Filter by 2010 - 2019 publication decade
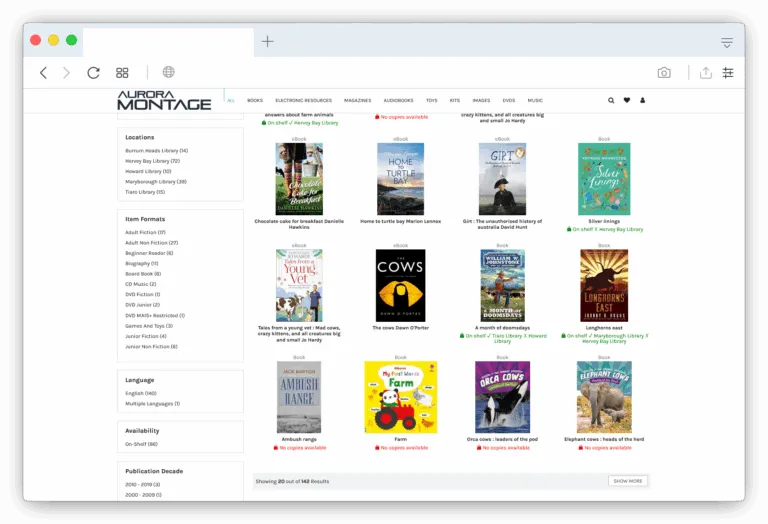The width and height of the screenshot is (768, 524). pos(143,484)
